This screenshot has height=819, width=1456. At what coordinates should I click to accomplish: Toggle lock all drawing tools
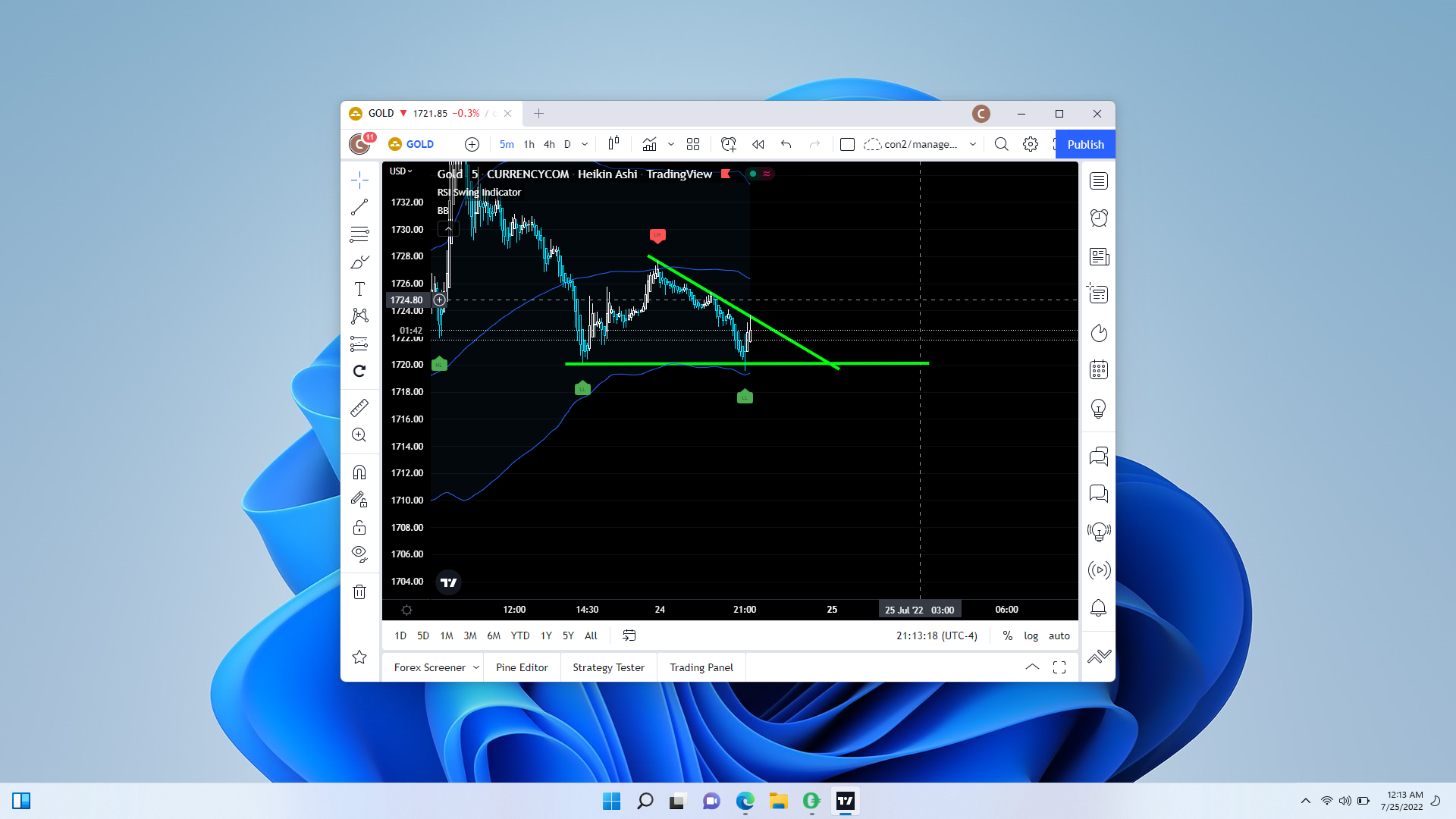click(x=359, y=527)
